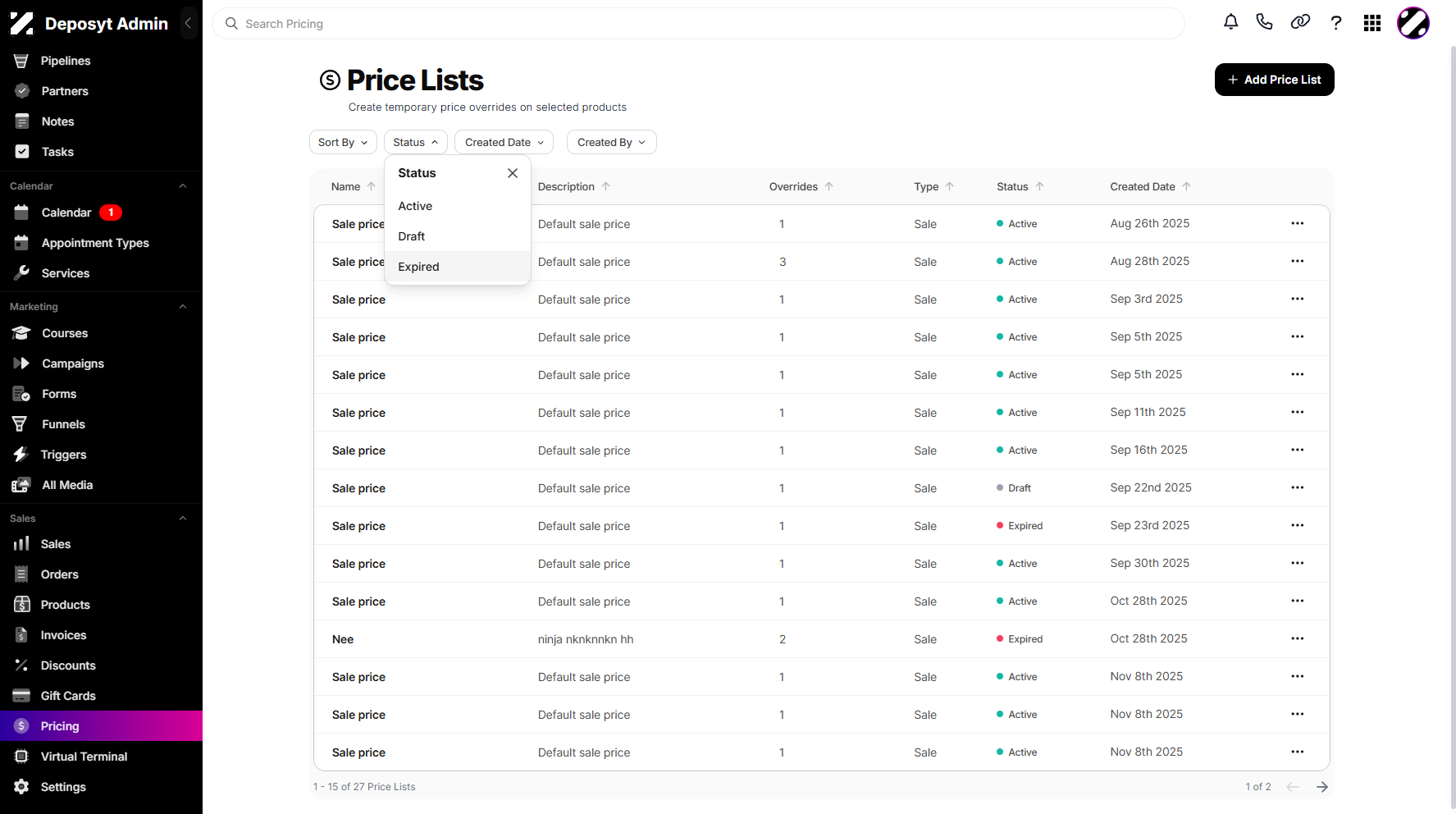This screenshot has width=1456, height=814.
Task: Open row actions for Aug 26th 2025 price list
Action: click(1297, 223)
